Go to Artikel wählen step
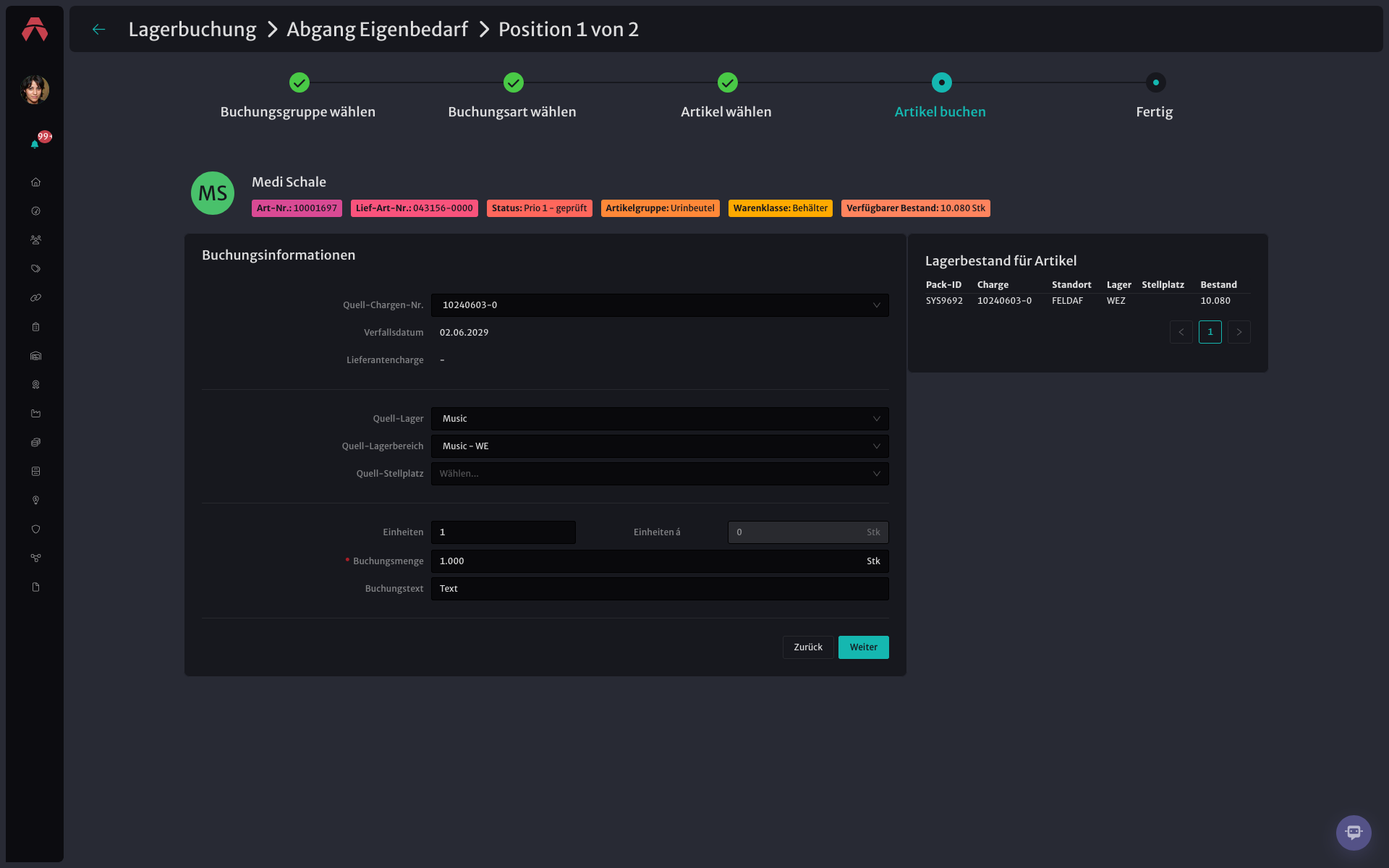 point(726,97)
